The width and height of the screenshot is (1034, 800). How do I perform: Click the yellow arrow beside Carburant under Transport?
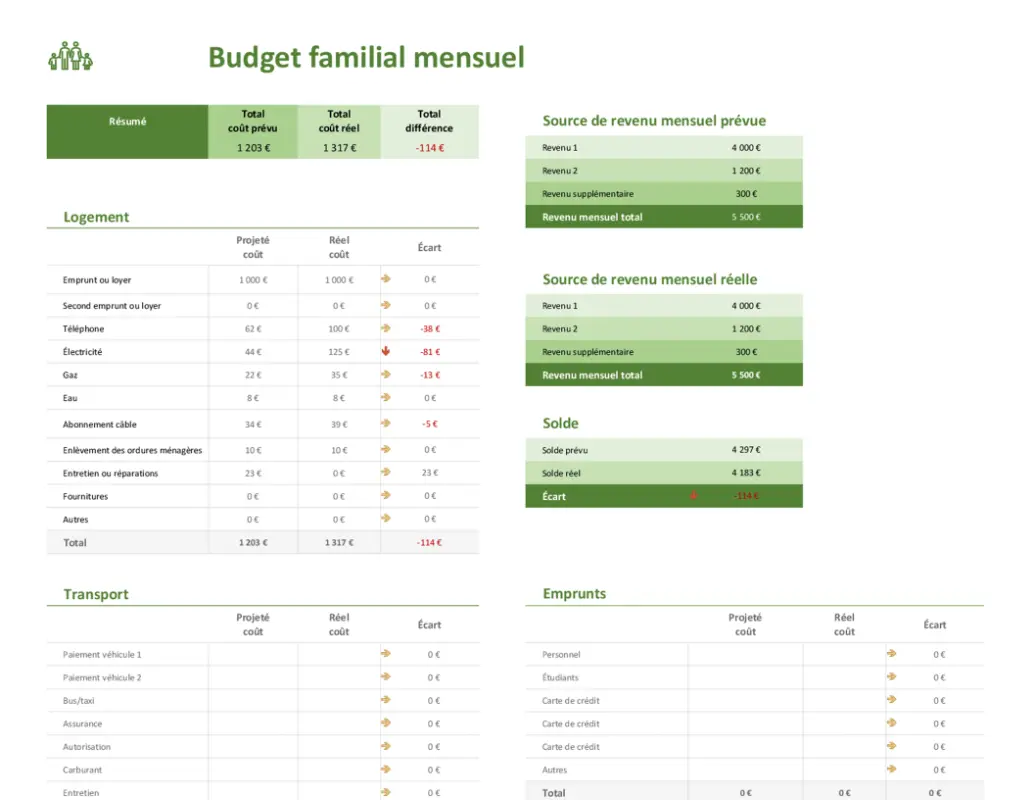pyautogui.click(x=385, y=769)
